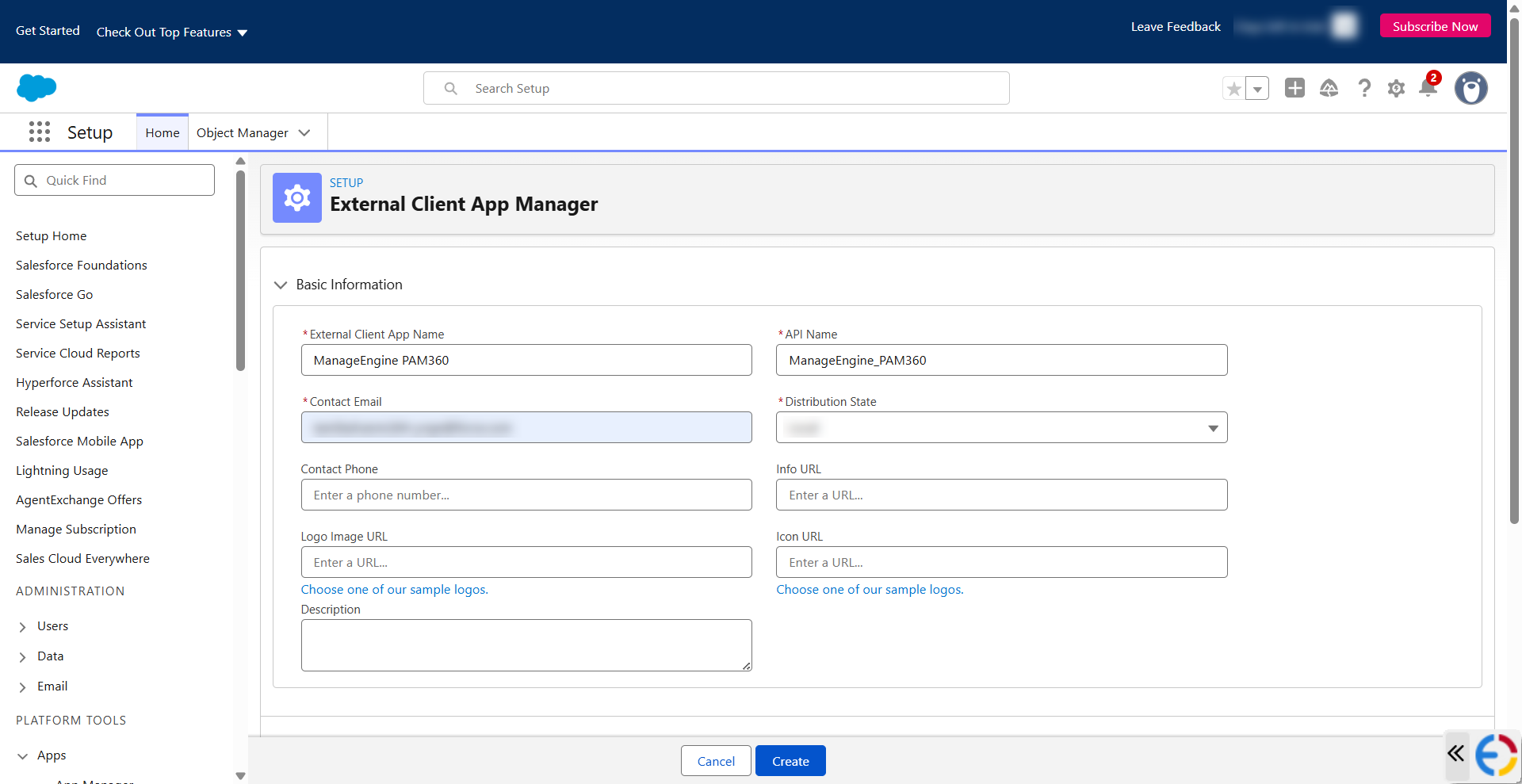Expand the Users tree node
Viewport: 1522px width, 784px height.
click(x=22, y=627)
